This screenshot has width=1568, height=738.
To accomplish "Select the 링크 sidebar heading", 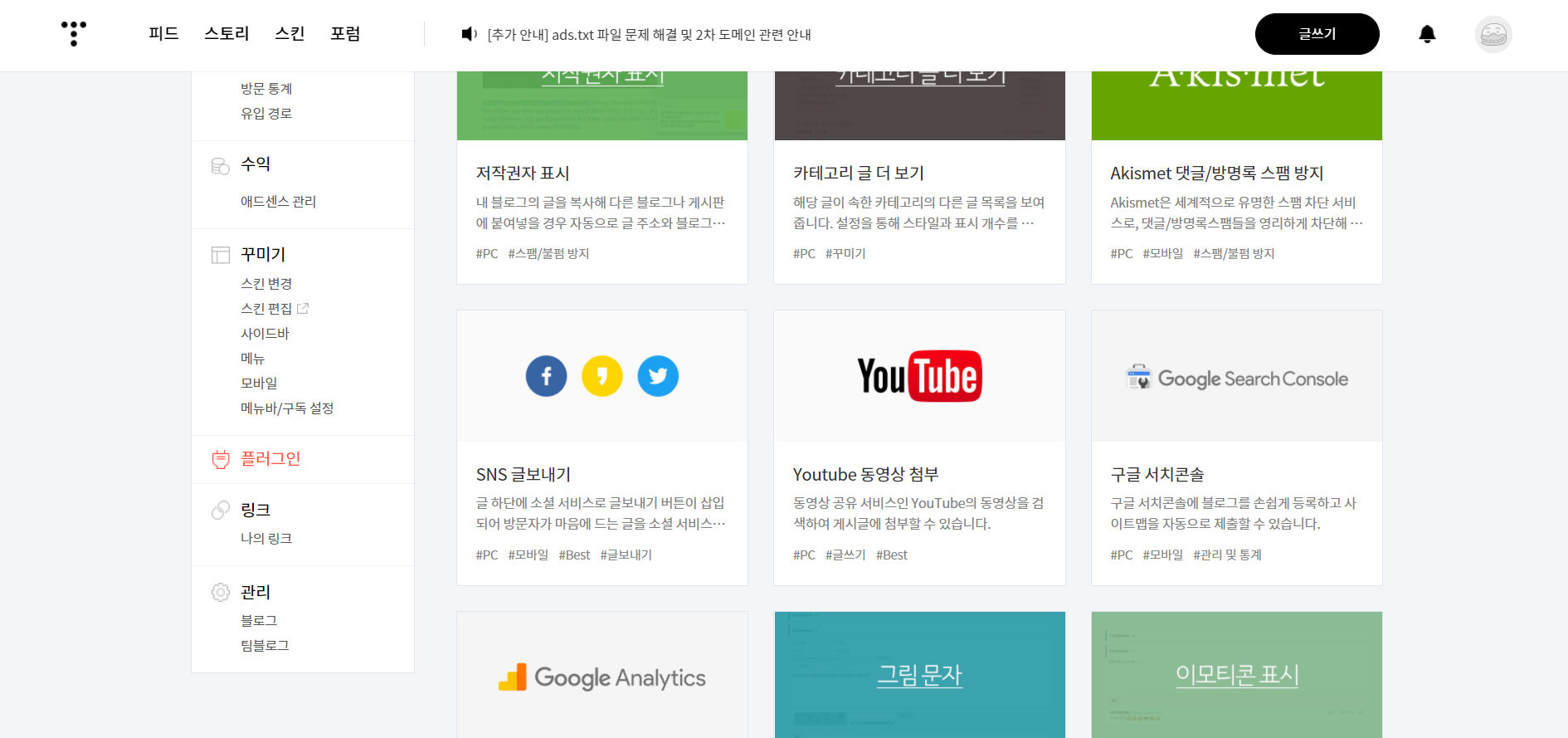I will tap(256, 510).
